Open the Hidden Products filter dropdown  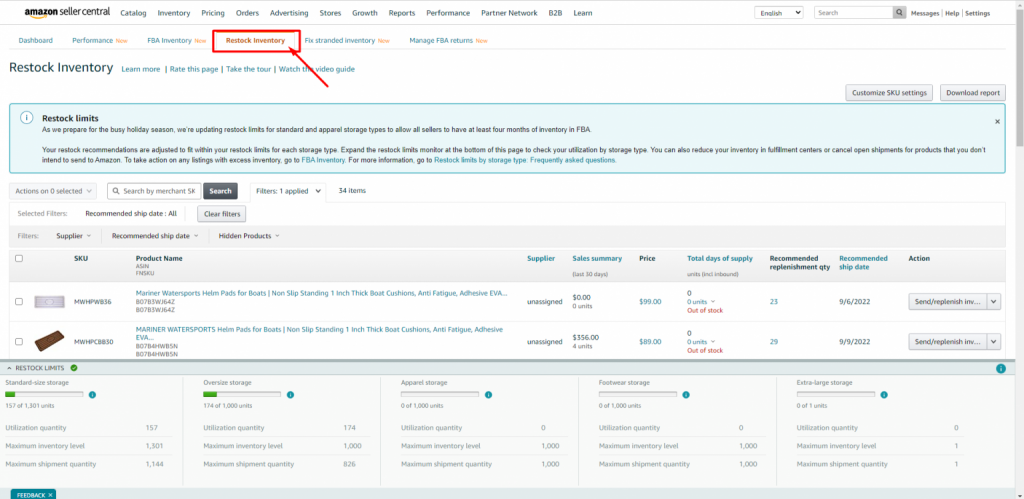(249, 236)
